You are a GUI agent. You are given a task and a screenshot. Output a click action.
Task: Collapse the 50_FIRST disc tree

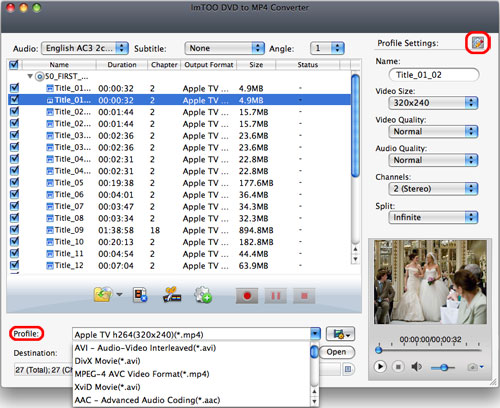click(x=30, y=76)
